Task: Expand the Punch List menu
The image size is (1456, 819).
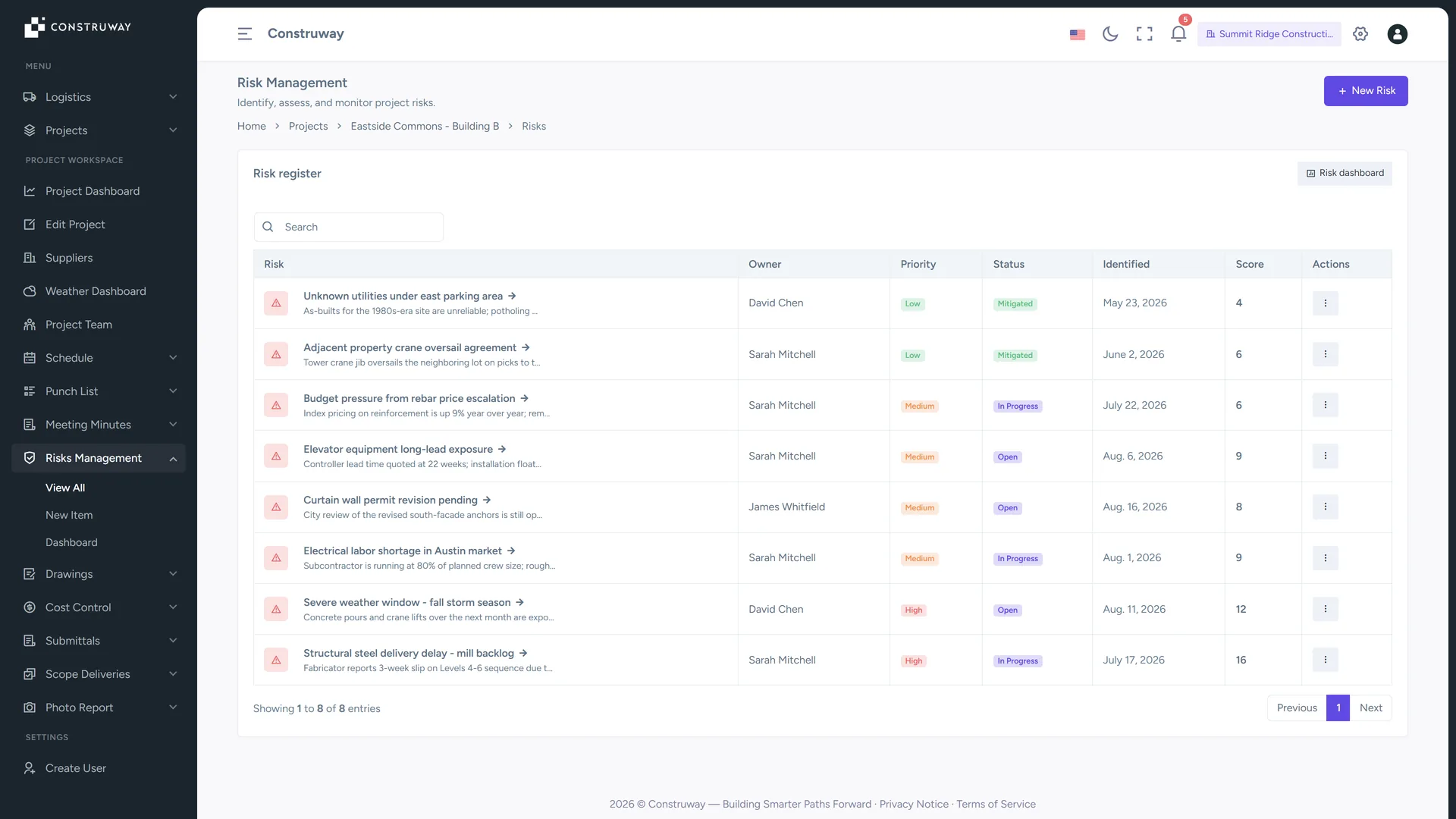Action: 99,391
